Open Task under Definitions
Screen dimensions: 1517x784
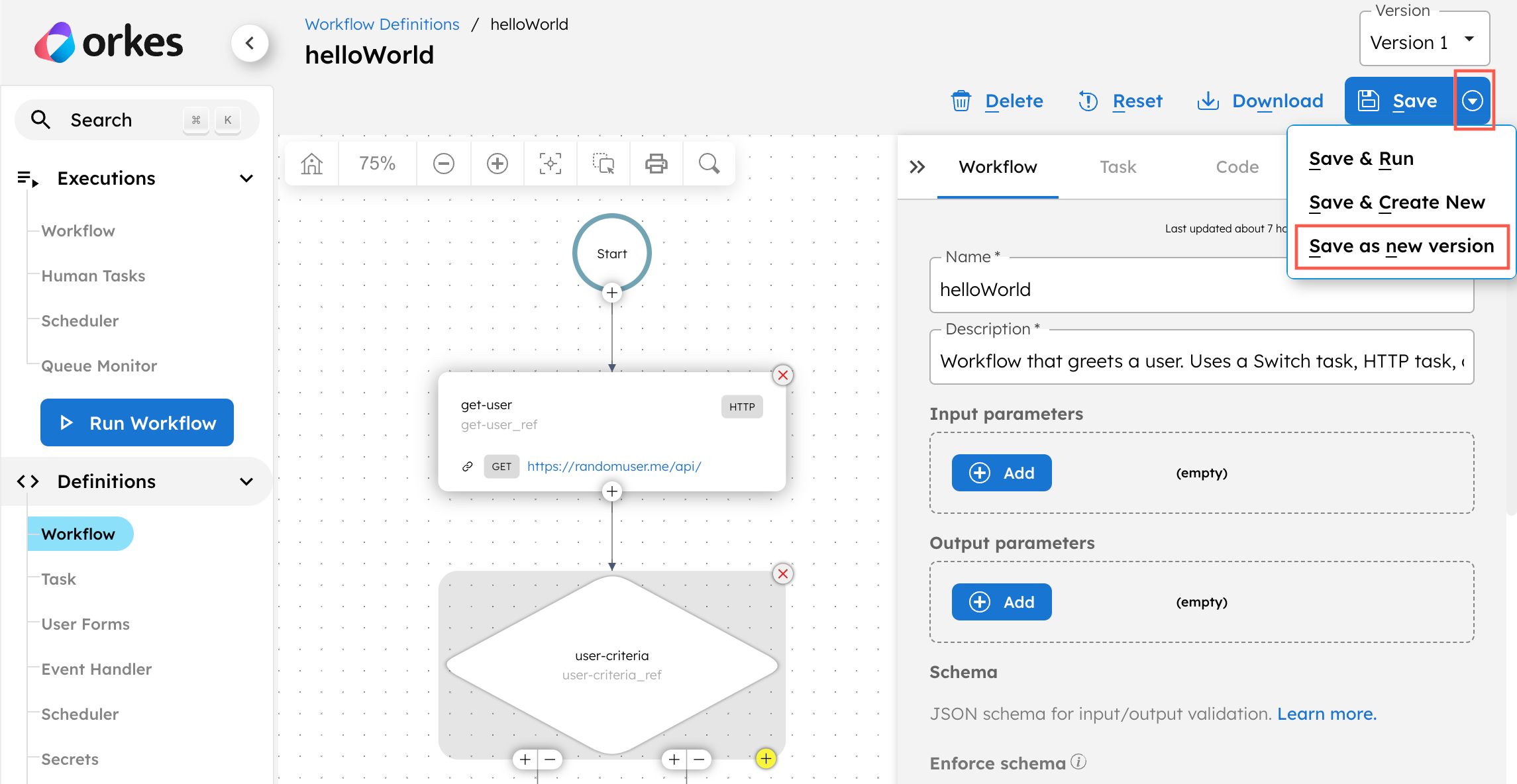(x=59, y=579)
